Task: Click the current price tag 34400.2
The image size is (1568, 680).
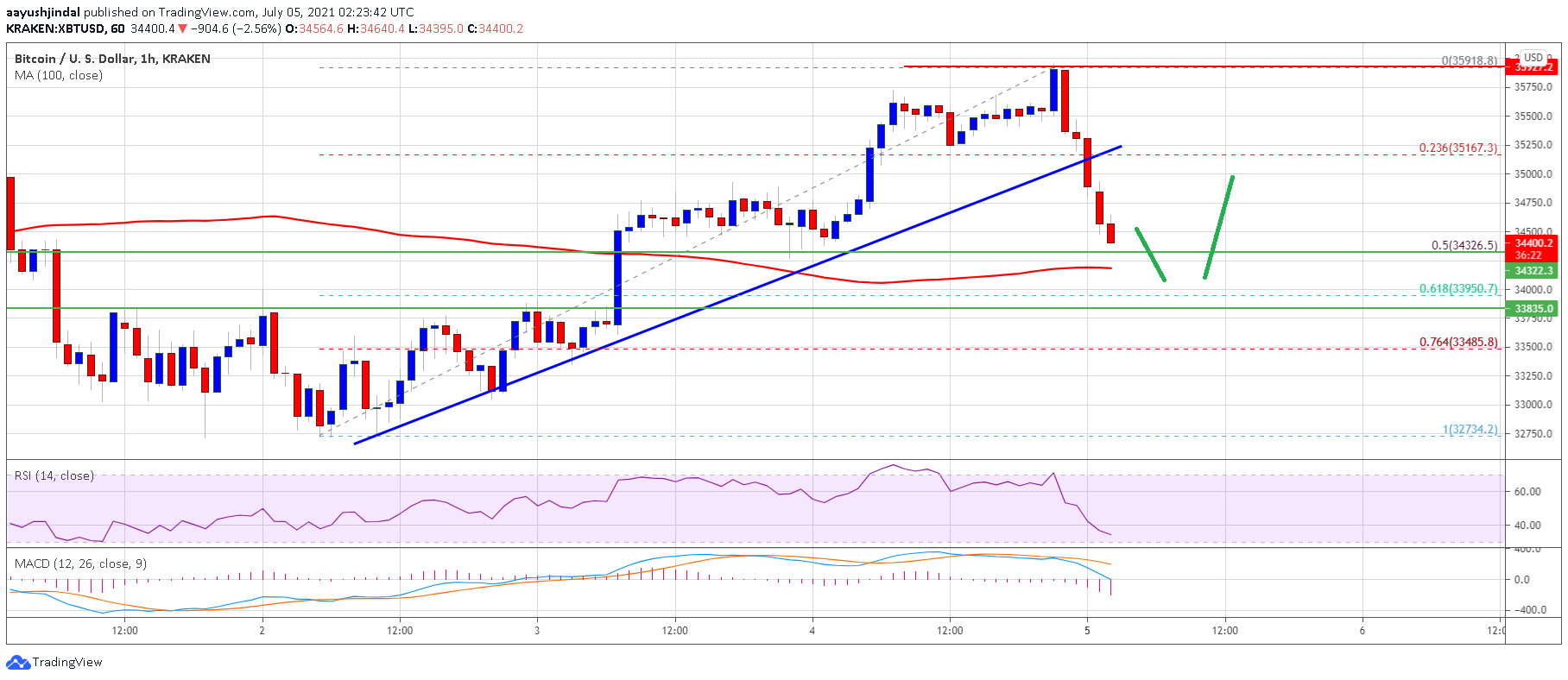Action: click(x=1533, y=243)
